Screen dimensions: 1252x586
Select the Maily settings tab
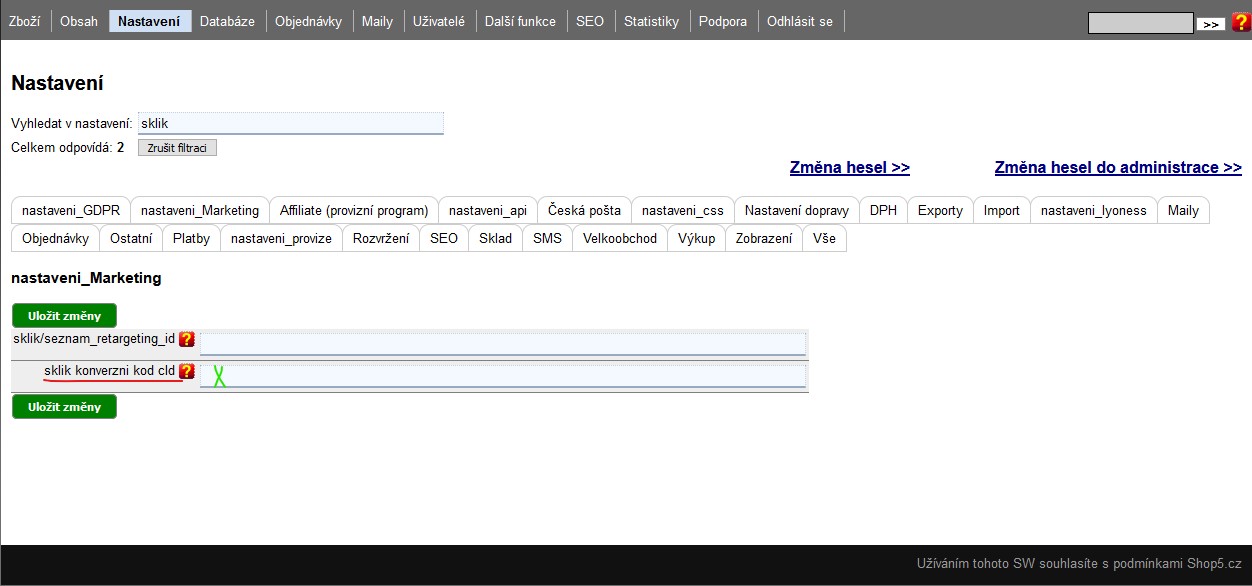coord(1184,210)
